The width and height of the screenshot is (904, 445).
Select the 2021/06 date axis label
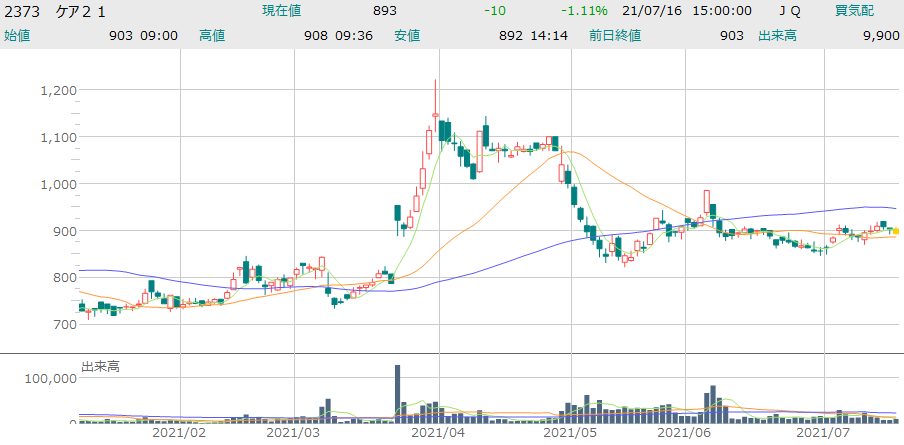coord(685,434)
